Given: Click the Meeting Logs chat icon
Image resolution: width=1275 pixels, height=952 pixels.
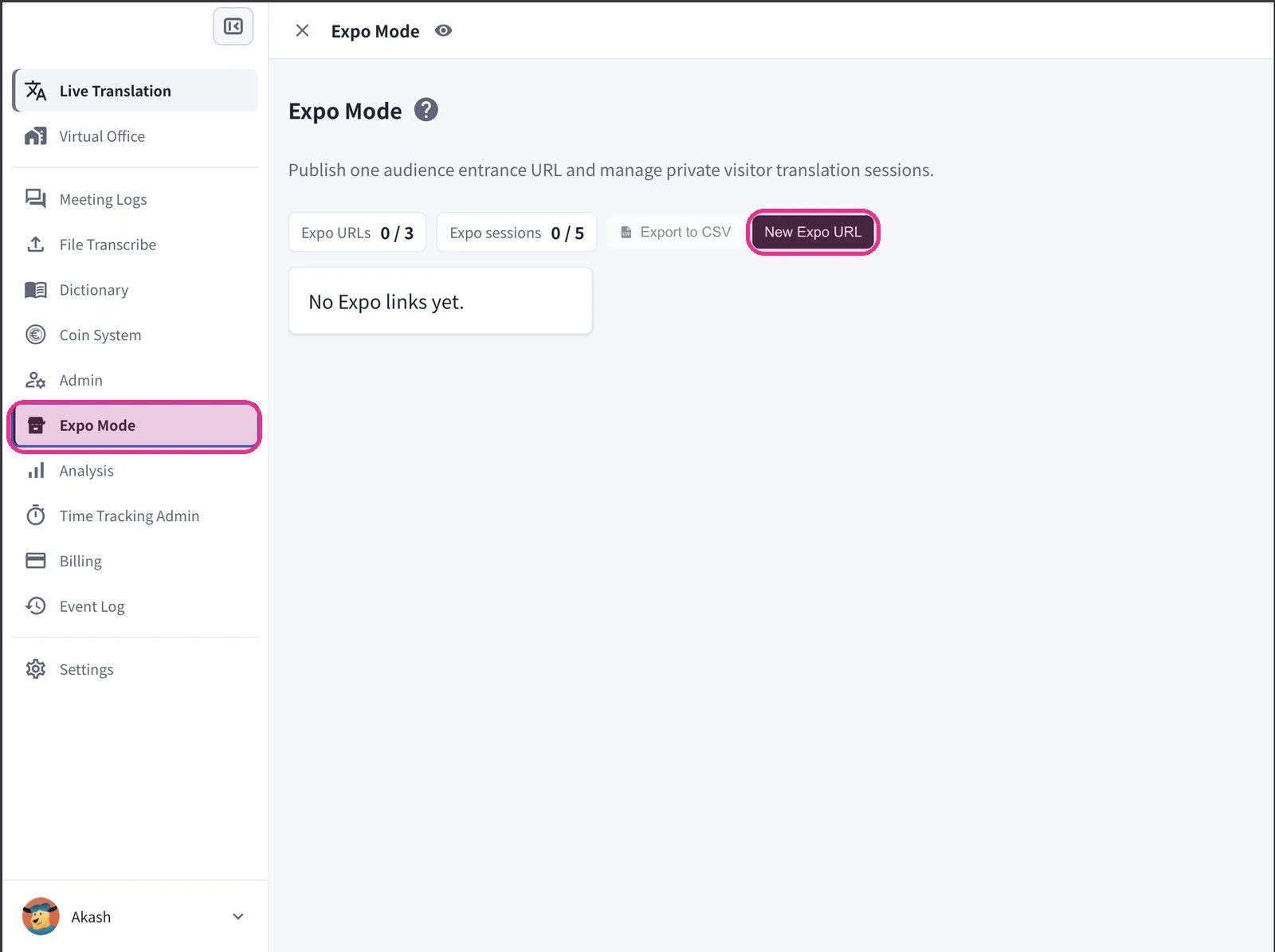Looking at the screenshot, I should pos(36,199).
